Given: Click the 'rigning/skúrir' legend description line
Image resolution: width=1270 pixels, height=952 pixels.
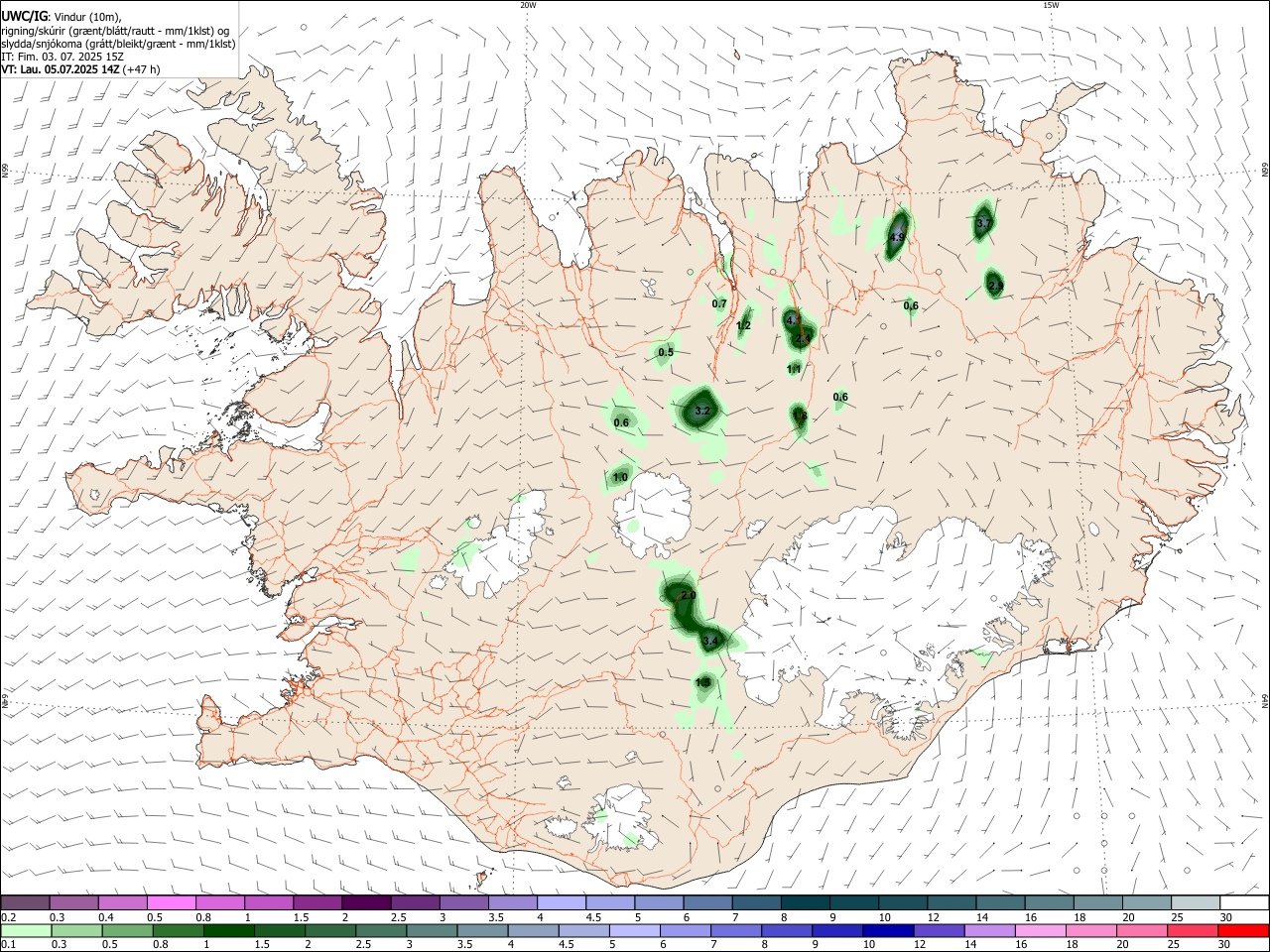Looking at the screenshot, I should tap(115, 30).
